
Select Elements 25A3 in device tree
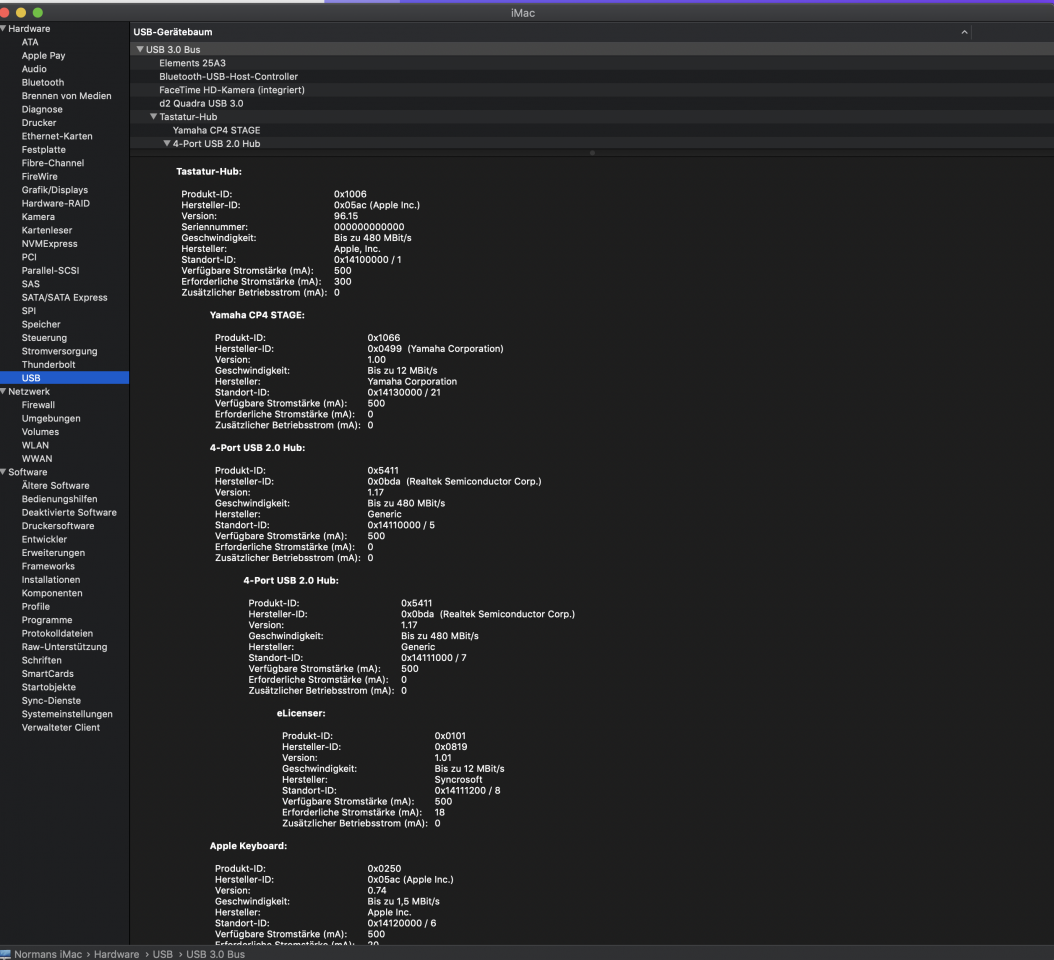pos(192,63)
